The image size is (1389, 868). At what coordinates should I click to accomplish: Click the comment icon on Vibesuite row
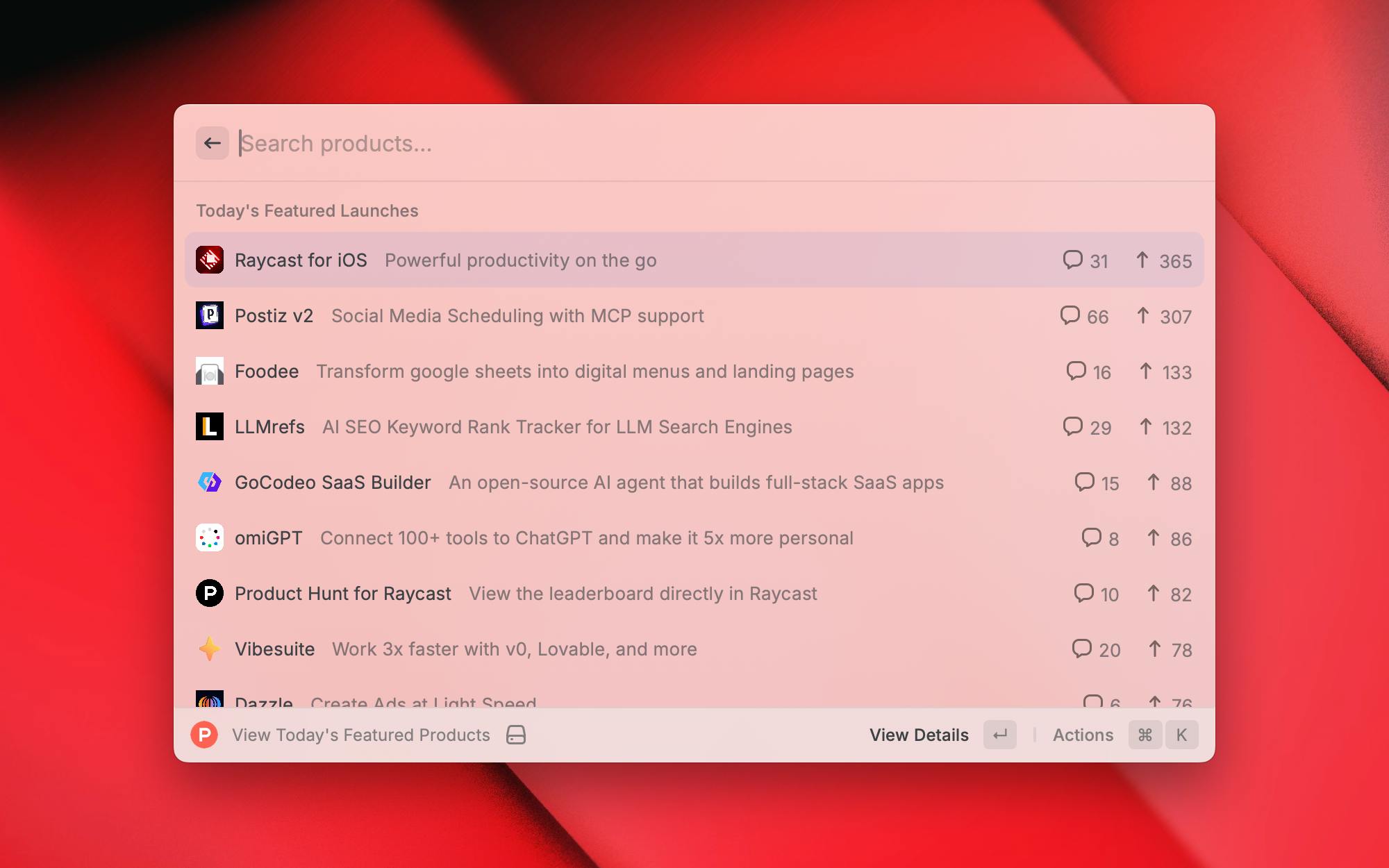click(x=1081, y=649)
